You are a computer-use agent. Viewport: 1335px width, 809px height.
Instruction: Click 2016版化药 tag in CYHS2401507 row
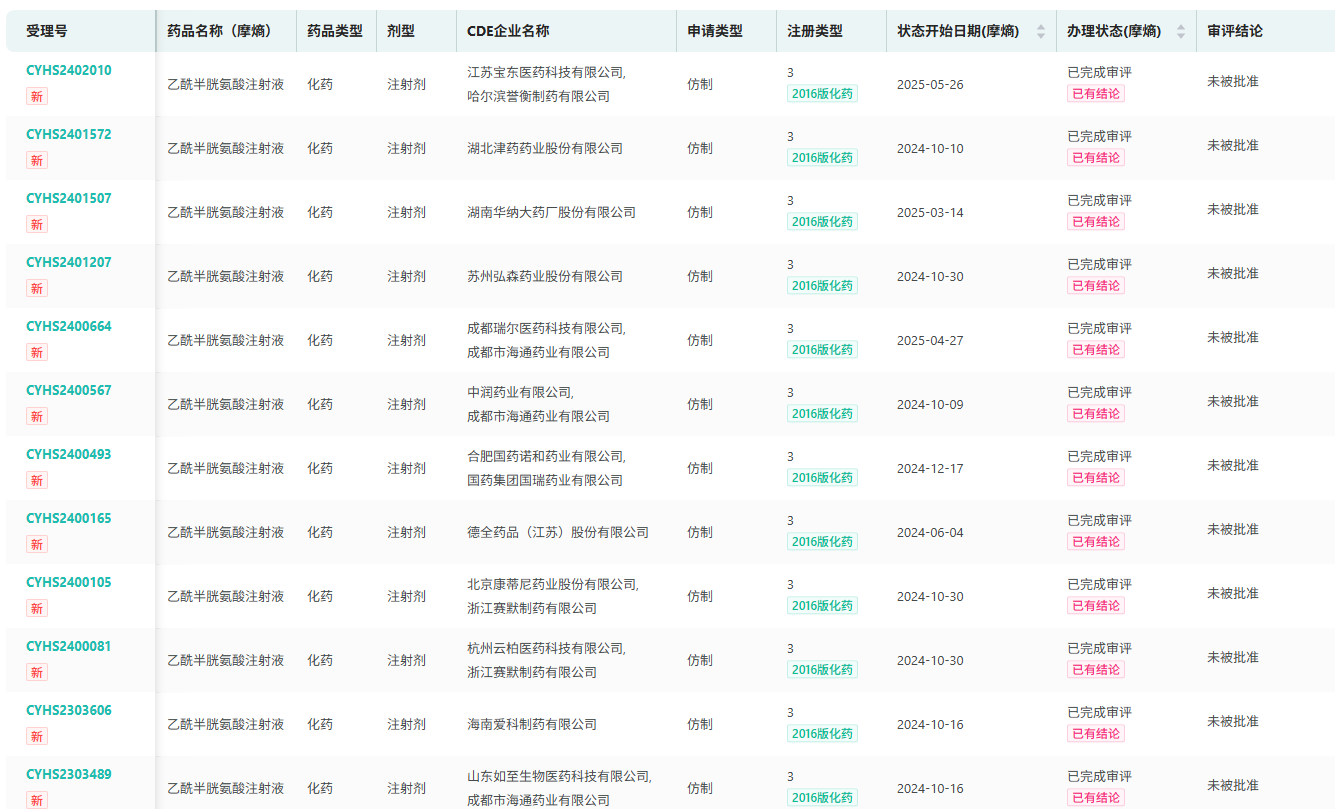822,222
